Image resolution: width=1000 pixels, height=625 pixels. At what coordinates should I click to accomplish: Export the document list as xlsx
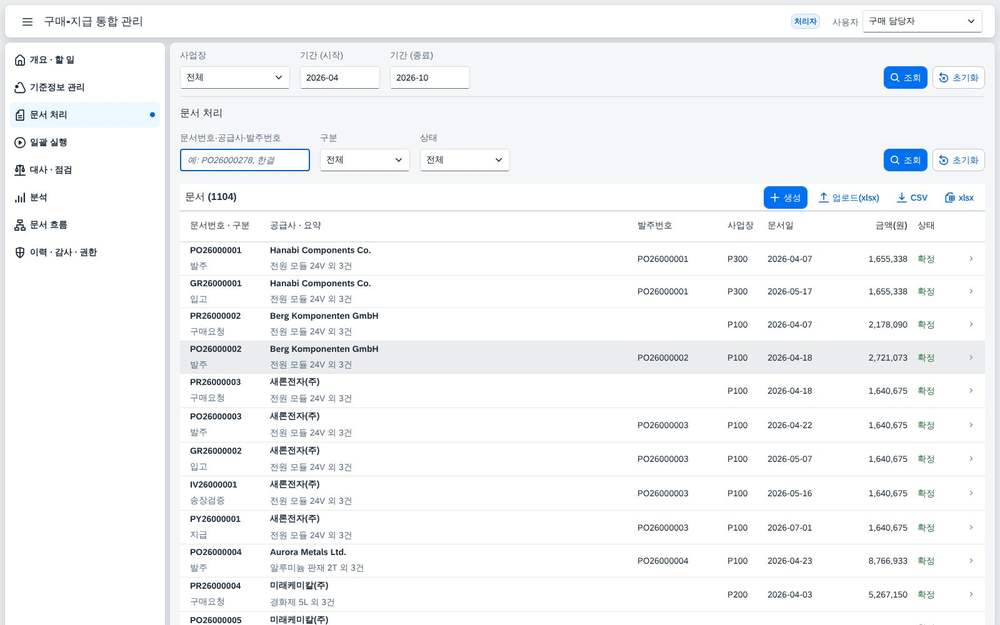pyautogui.click(x=959, y=198)
